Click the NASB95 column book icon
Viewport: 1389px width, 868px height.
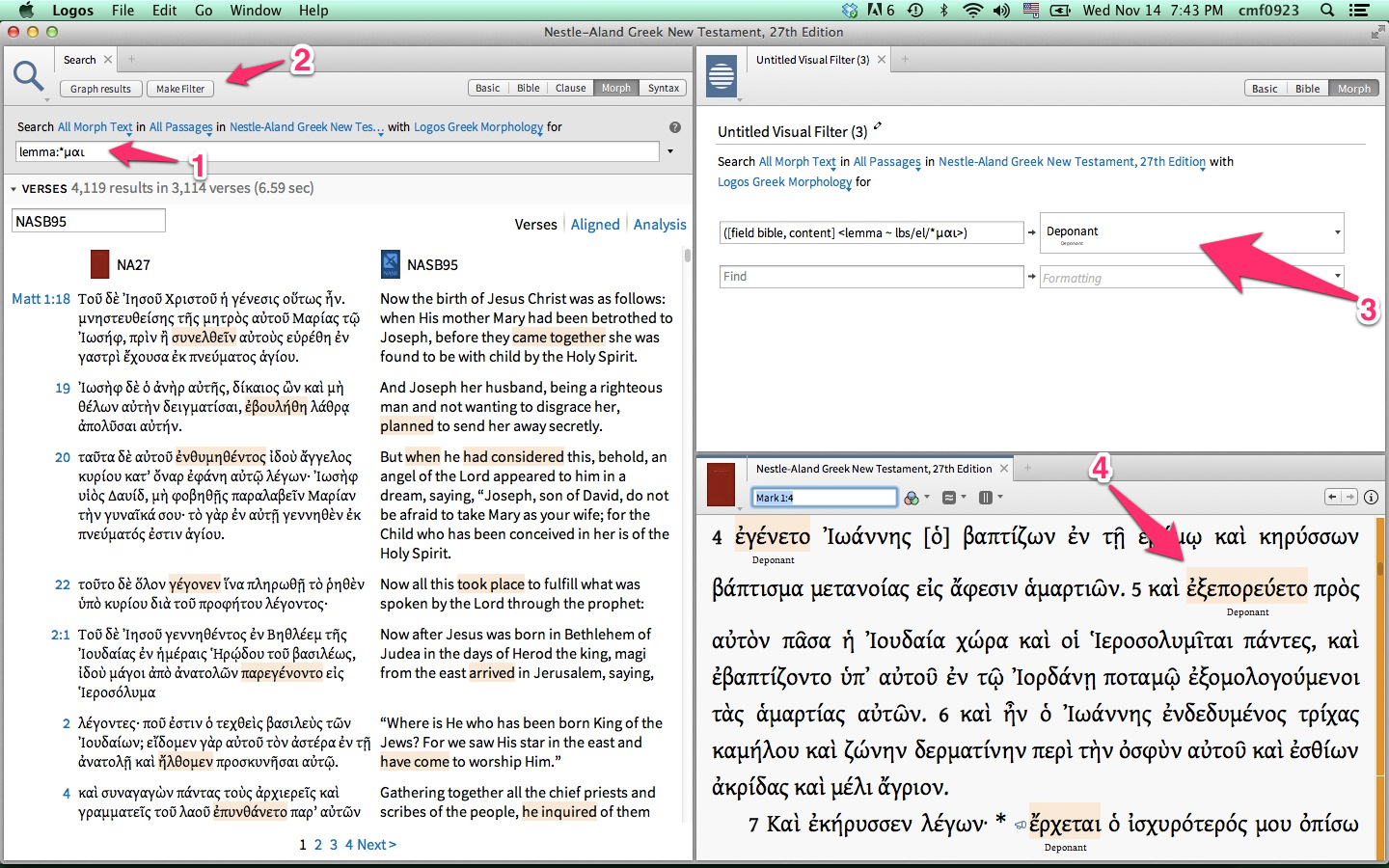click(391, 264)
